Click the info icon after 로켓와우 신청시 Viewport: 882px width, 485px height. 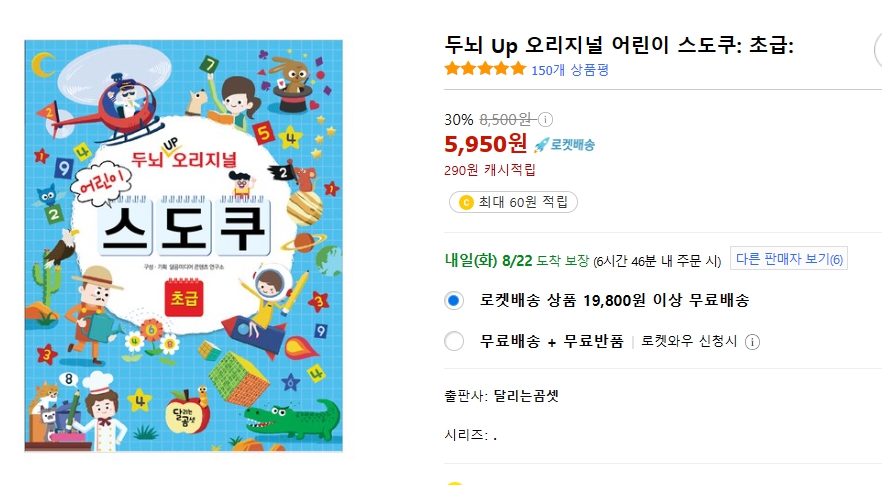point(753,341)
